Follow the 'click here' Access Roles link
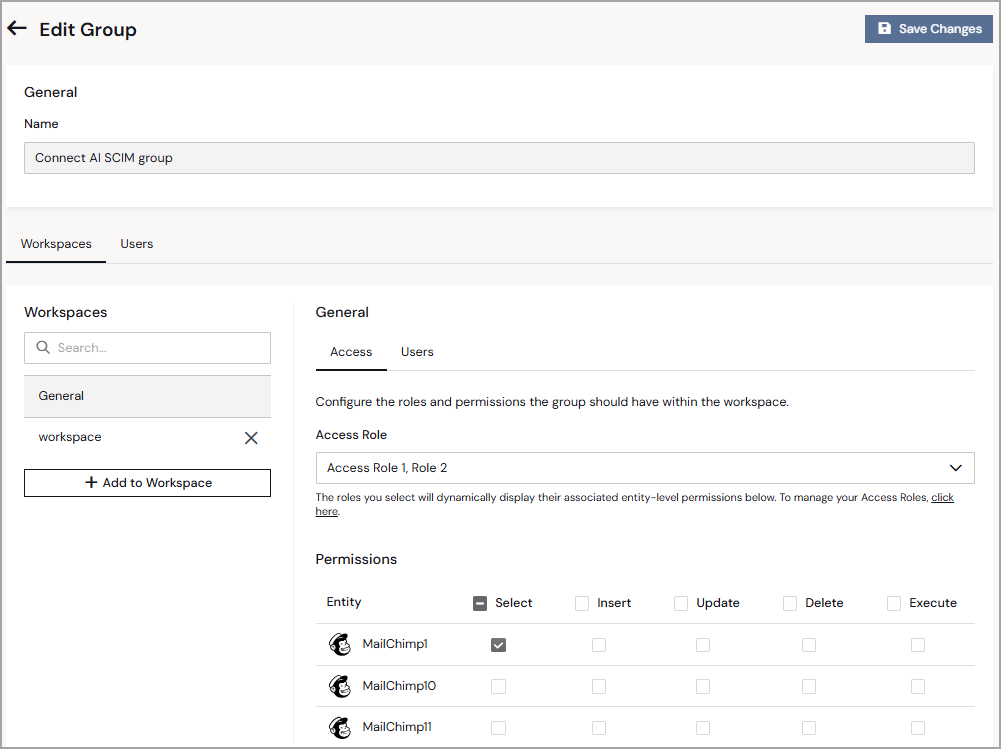This screenshot has width=1001, height=749. [942, 497]
